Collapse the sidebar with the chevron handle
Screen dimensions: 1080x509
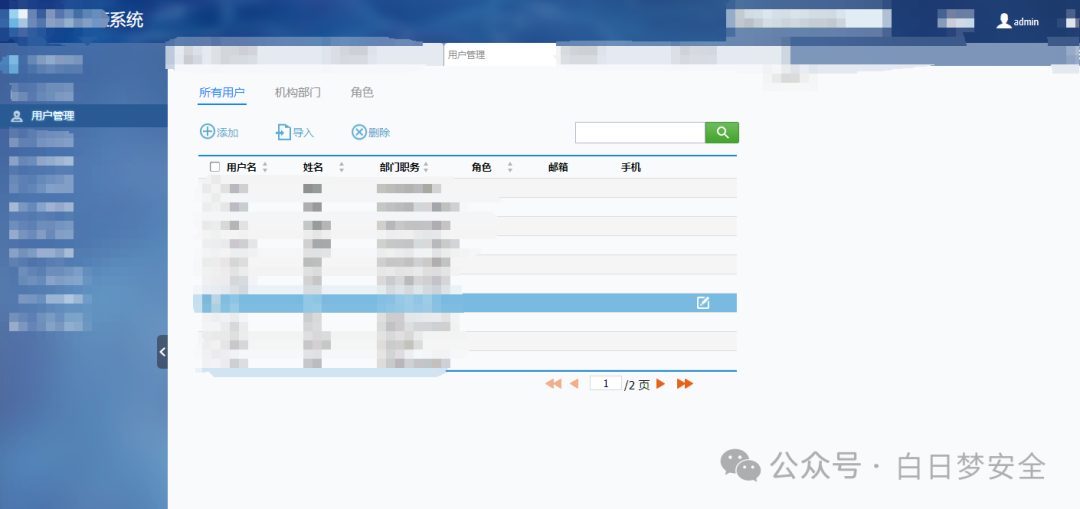point(163,352)
